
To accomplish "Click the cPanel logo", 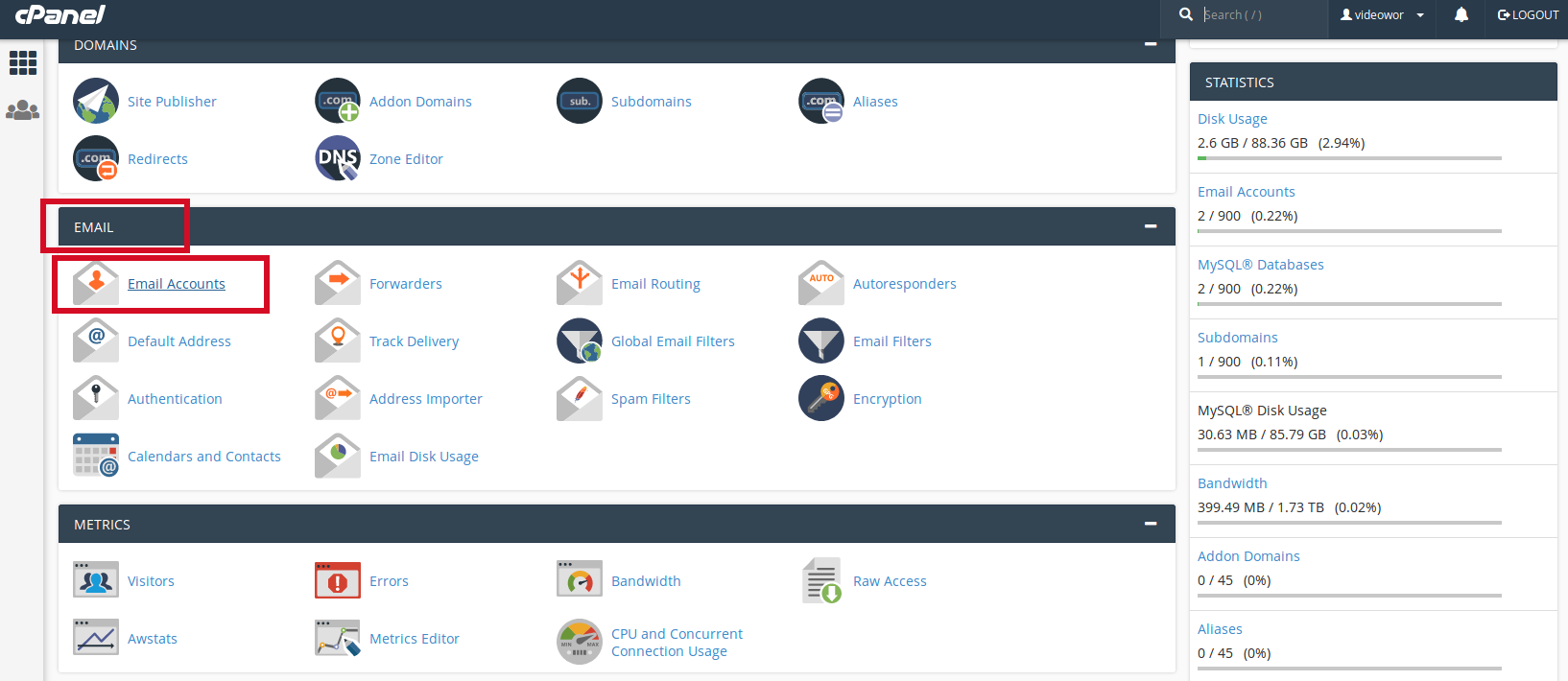I will 60,14.
